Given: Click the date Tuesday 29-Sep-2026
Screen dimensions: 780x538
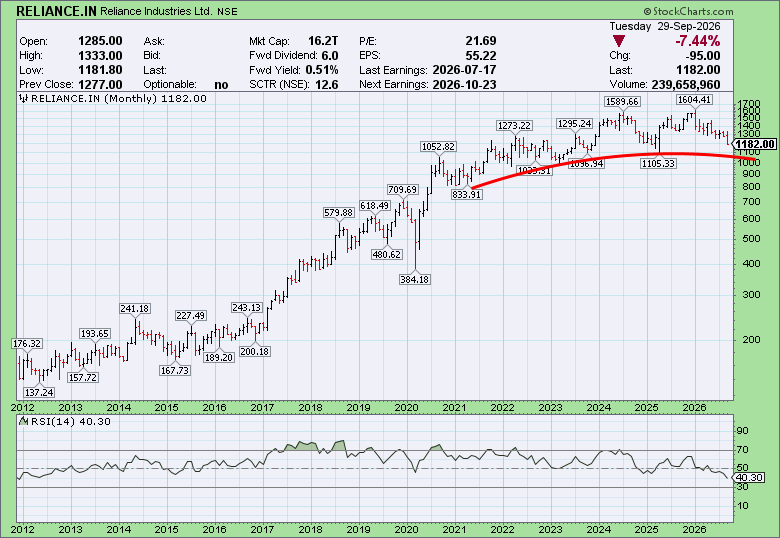Looking at the screenshot, I should (665, 26).
